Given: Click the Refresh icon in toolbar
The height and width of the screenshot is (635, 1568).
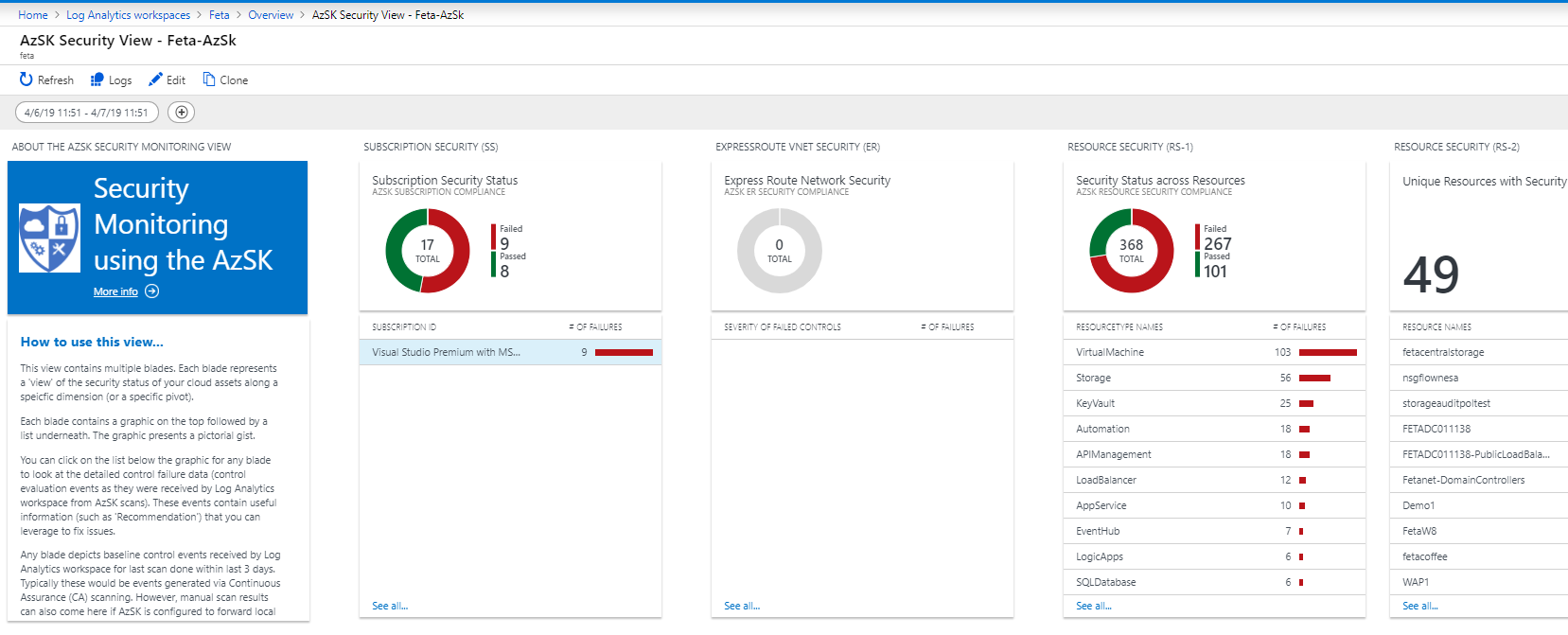Looking at the screenshot, I should 26,80.
